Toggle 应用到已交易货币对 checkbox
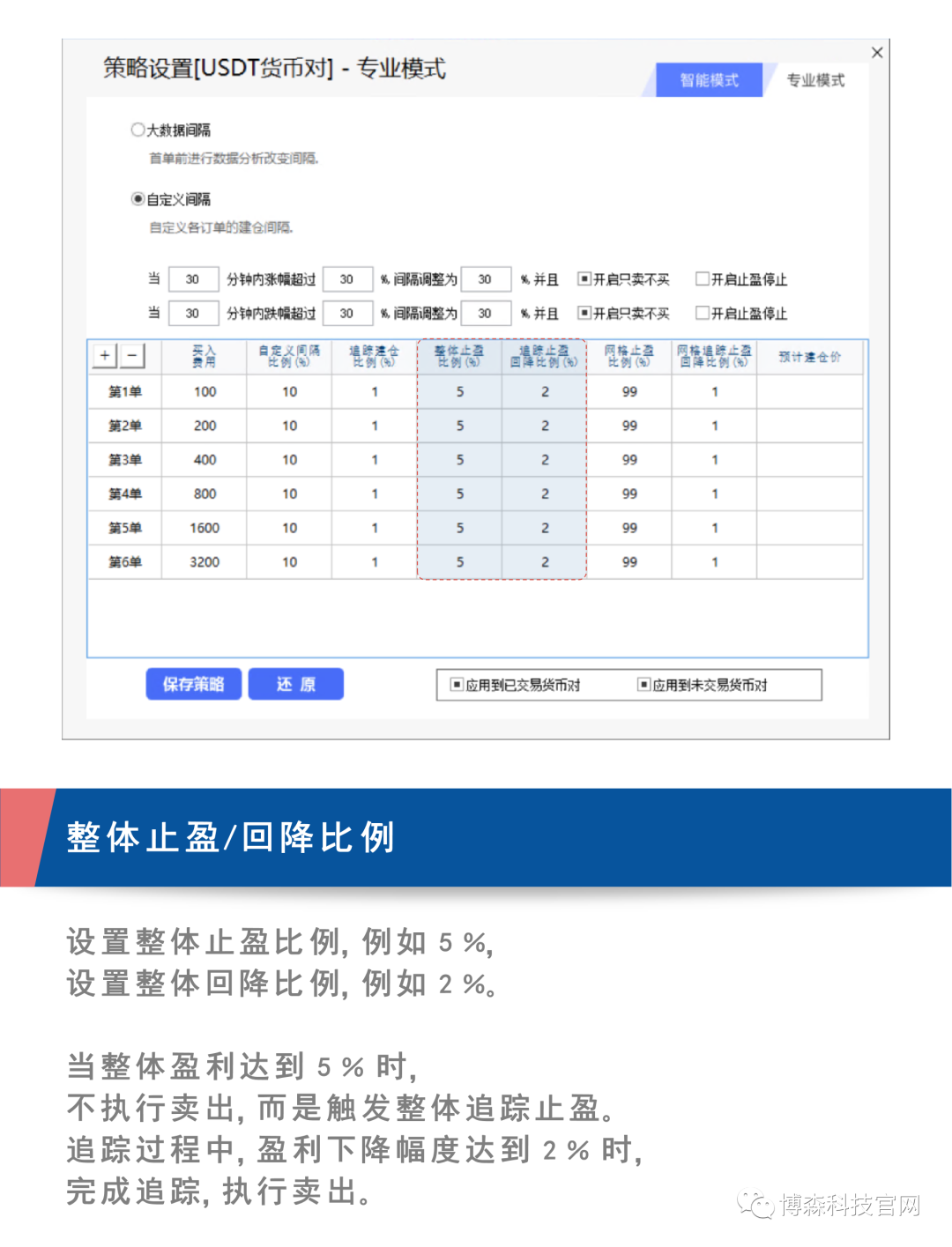The image size is (952, 1247). click(457, 685)
